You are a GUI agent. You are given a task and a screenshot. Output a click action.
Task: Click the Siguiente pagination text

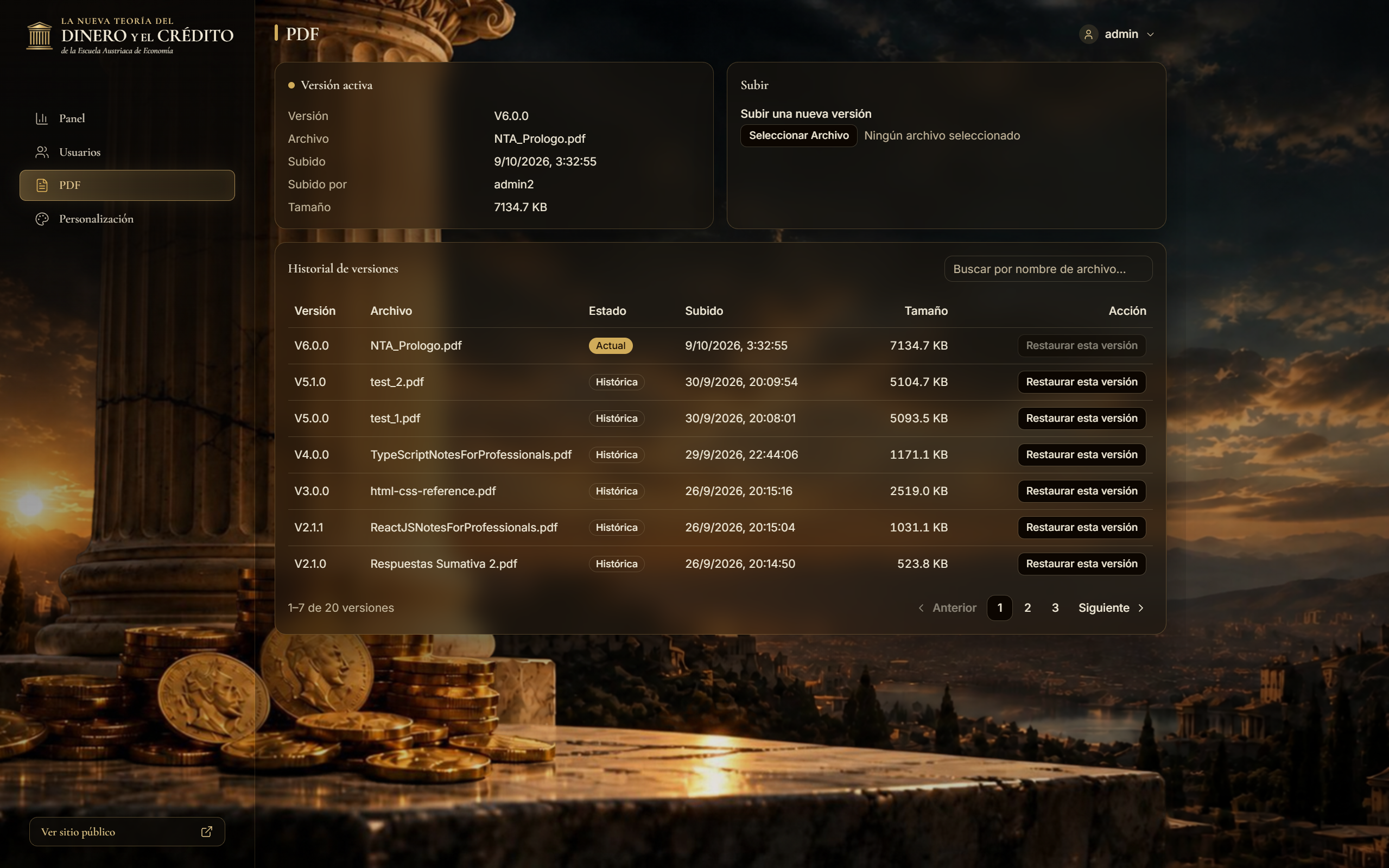click(x=1103, y=608)
